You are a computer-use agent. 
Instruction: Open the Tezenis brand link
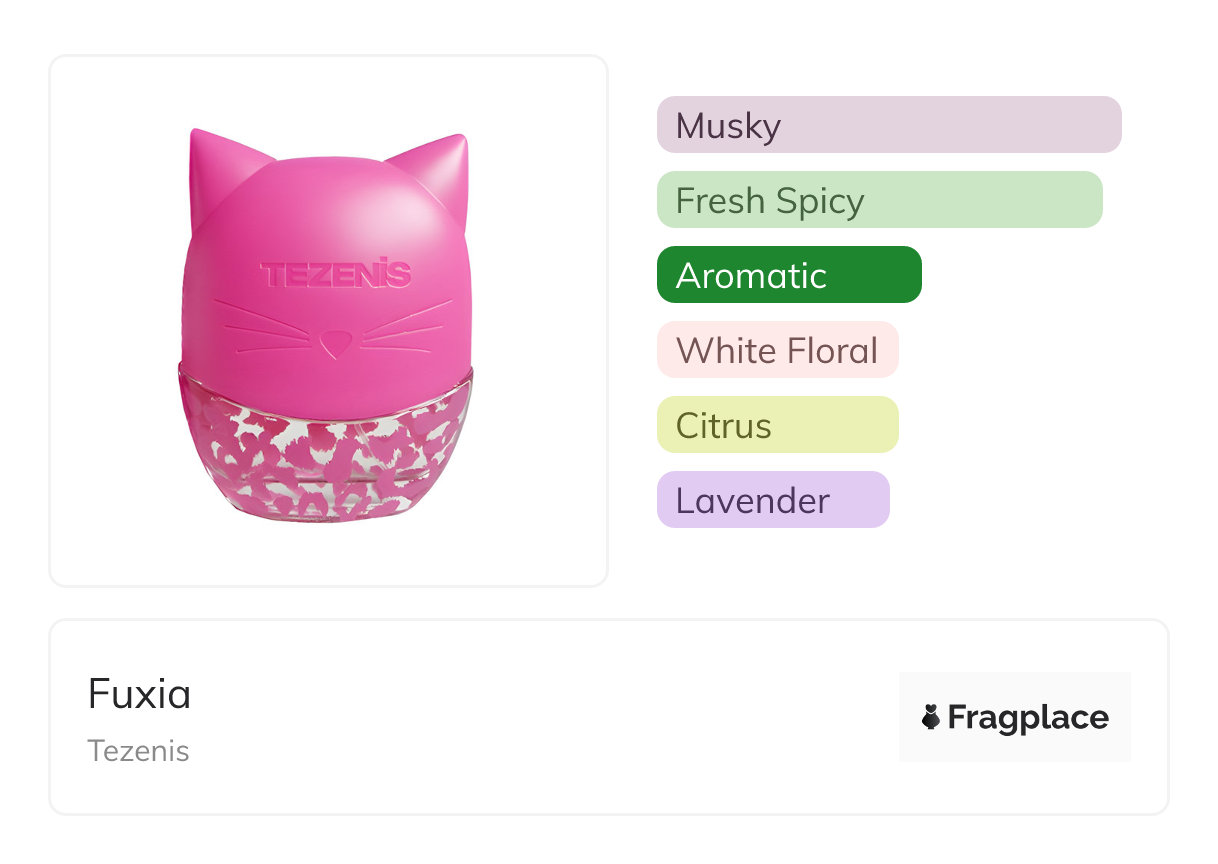coord(138,751)
